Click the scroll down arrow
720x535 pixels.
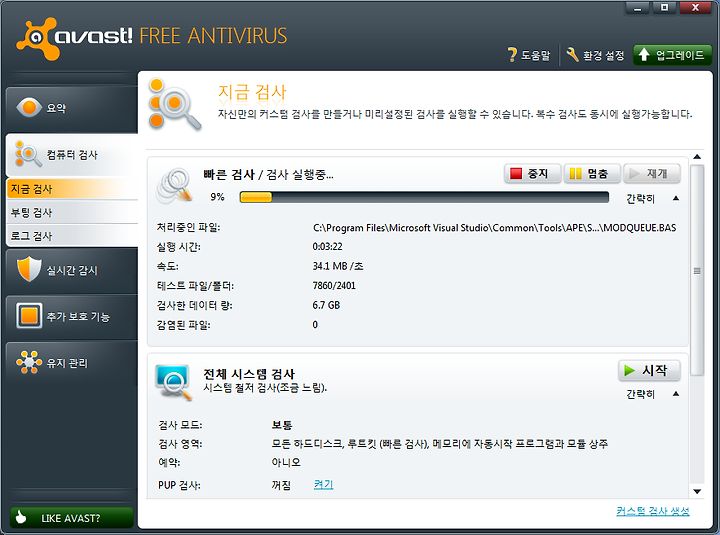pyautogui.click(x=697, y=491)
